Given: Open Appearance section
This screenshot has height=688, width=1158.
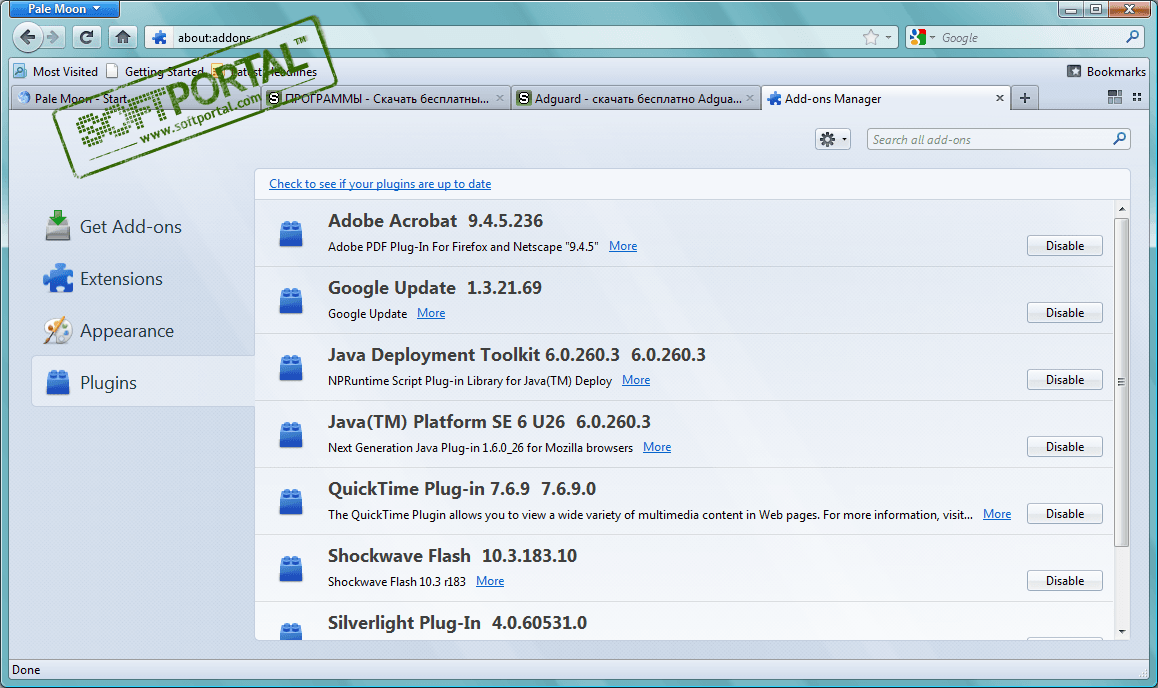Looking at the screenshot, I should 109,331.
